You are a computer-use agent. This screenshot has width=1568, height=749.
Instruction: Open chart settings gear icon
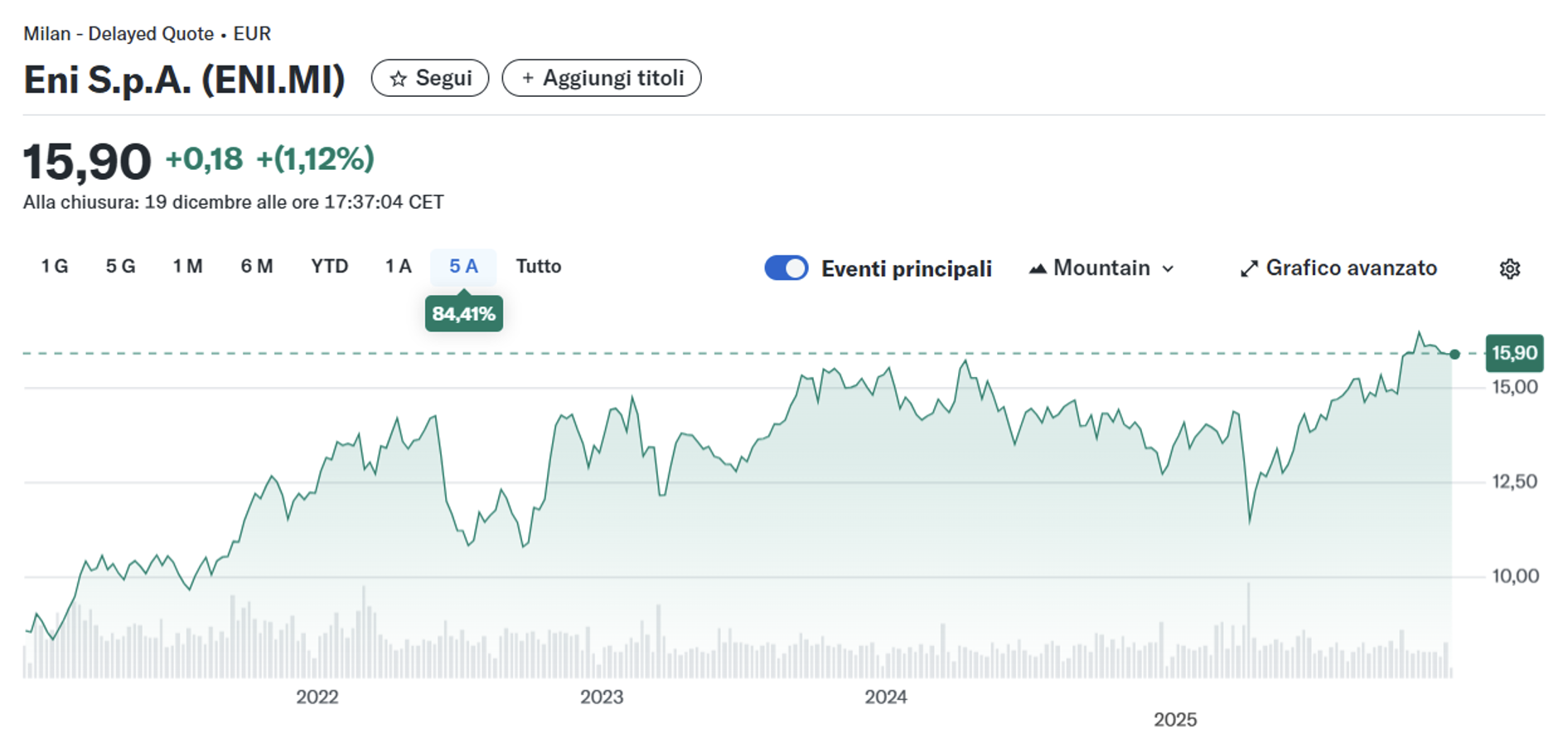1509,269
